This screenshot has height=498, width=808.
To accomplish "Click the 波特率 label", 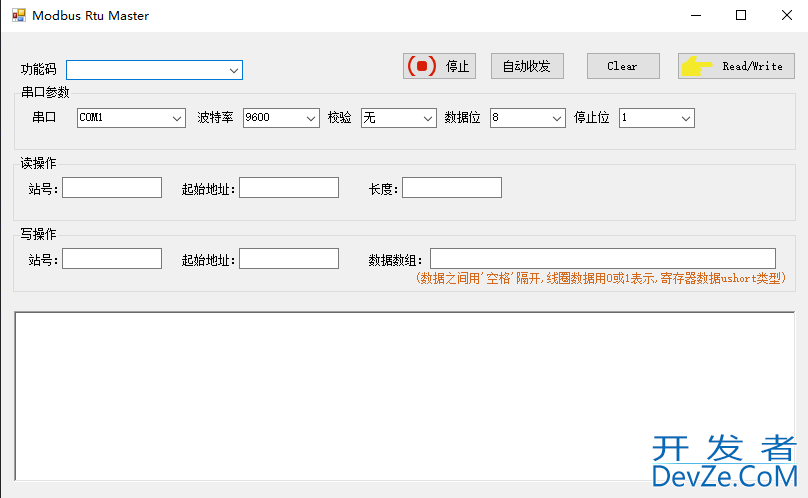I will pos(215,118).
